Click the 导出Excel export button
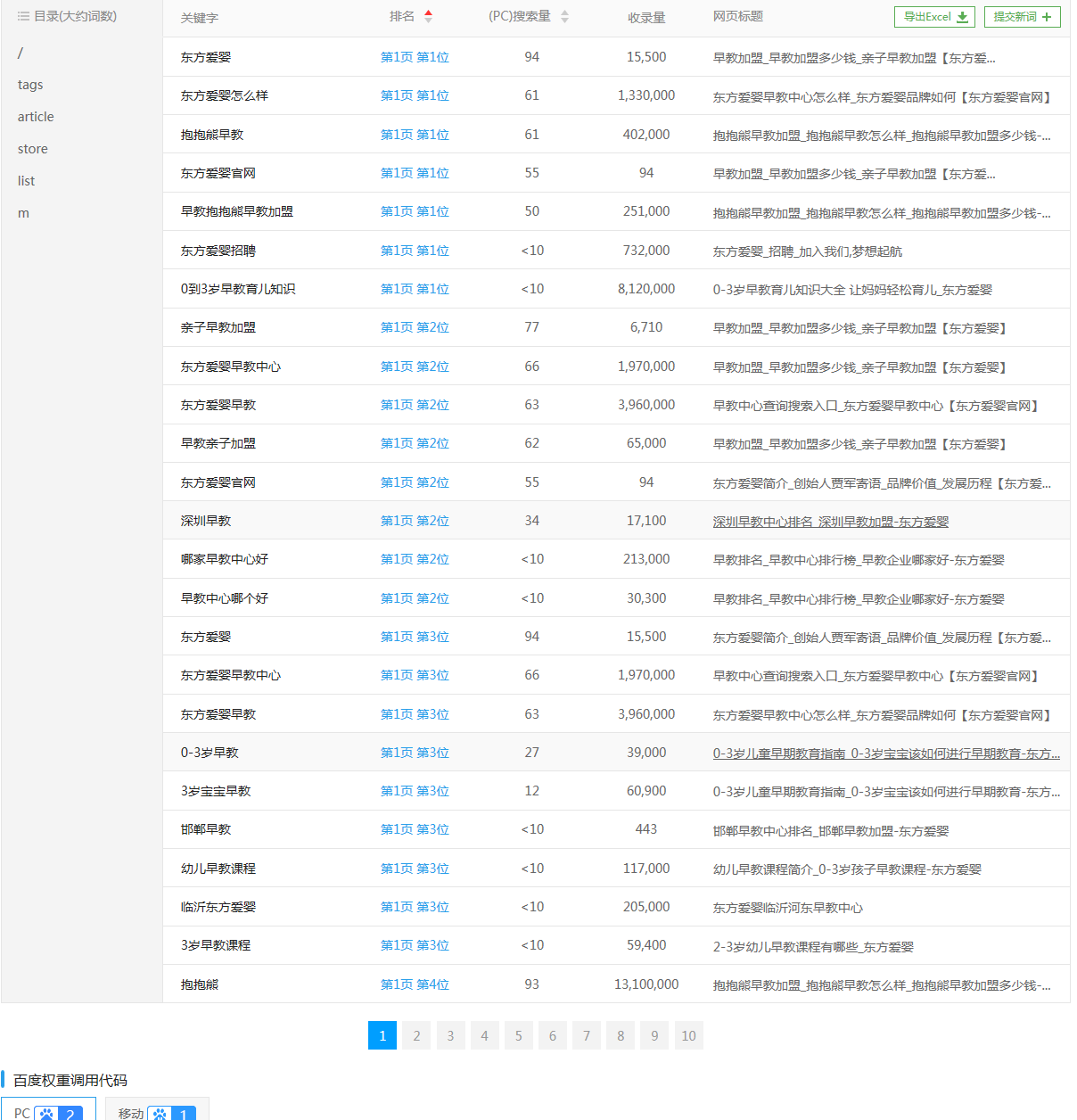The width and height of the screenshot is (1077, 1120). click(934, 17)
